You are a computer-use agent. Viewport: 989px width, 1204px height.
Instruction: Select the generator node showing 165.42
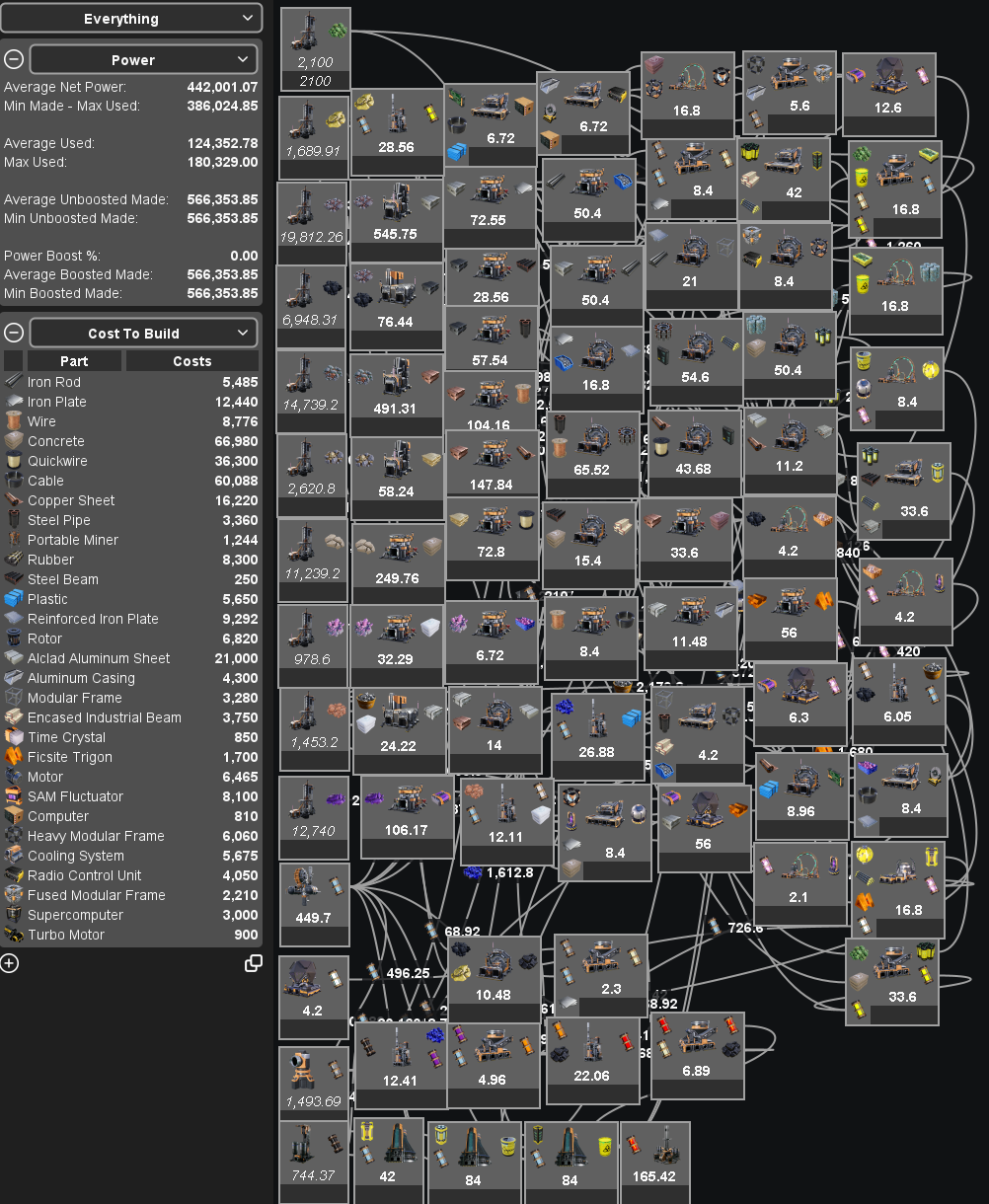point(654,1162)
